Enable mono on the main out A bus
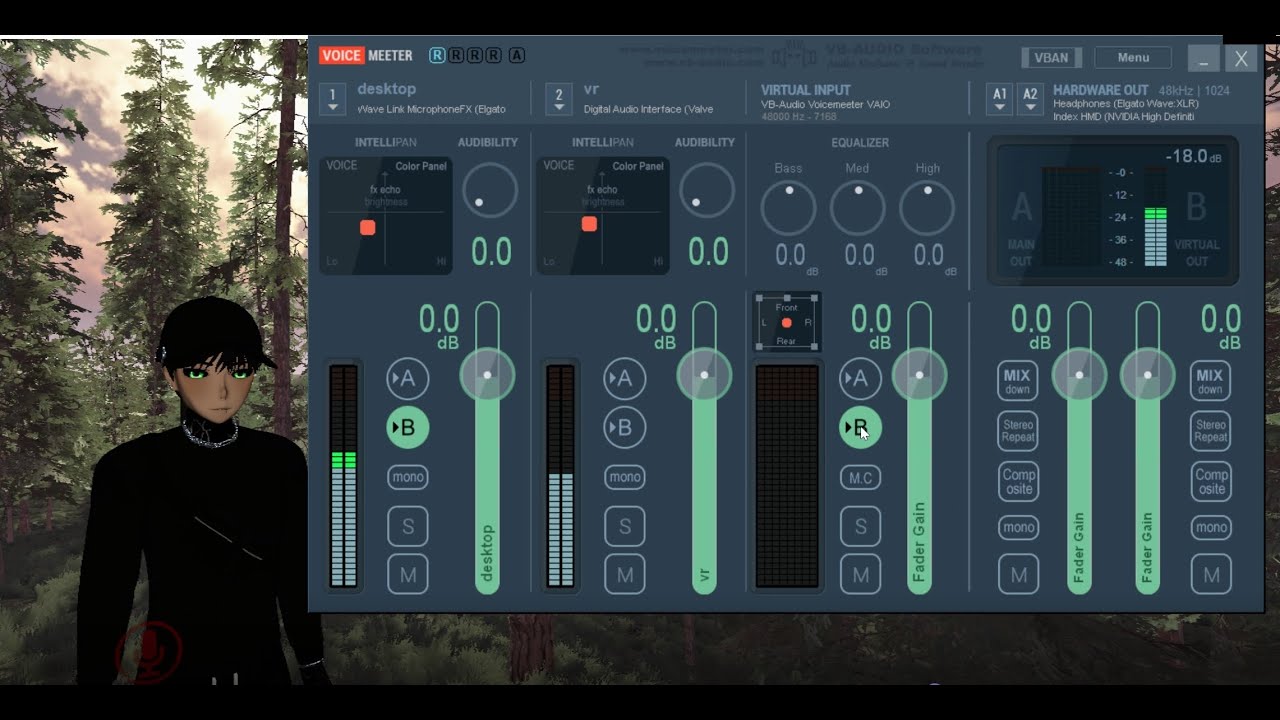 (x=1018, y=527)
